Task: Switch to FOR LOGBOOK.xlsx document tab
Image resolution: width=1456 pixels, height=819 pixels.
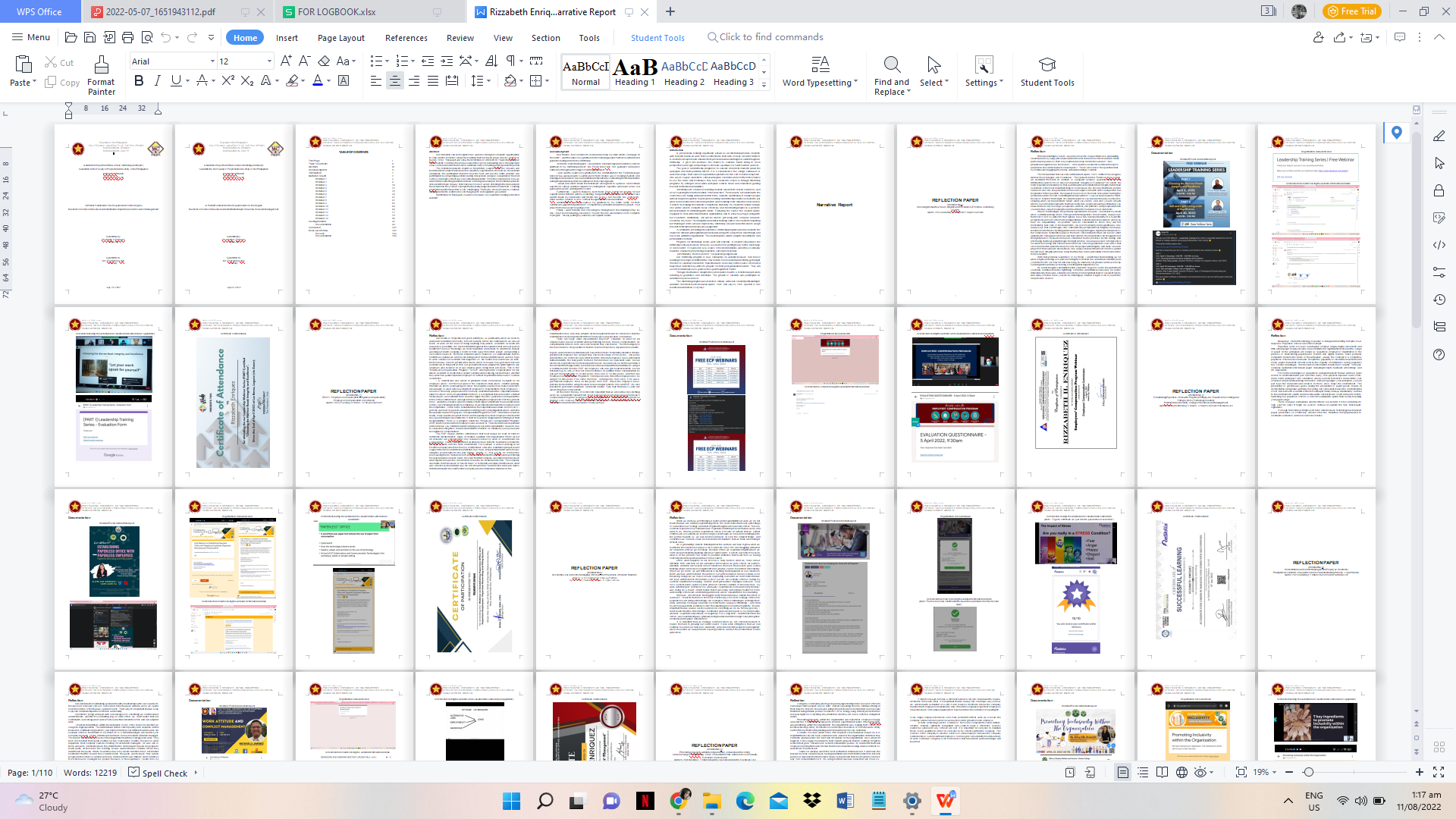Action: coord(336,11)
